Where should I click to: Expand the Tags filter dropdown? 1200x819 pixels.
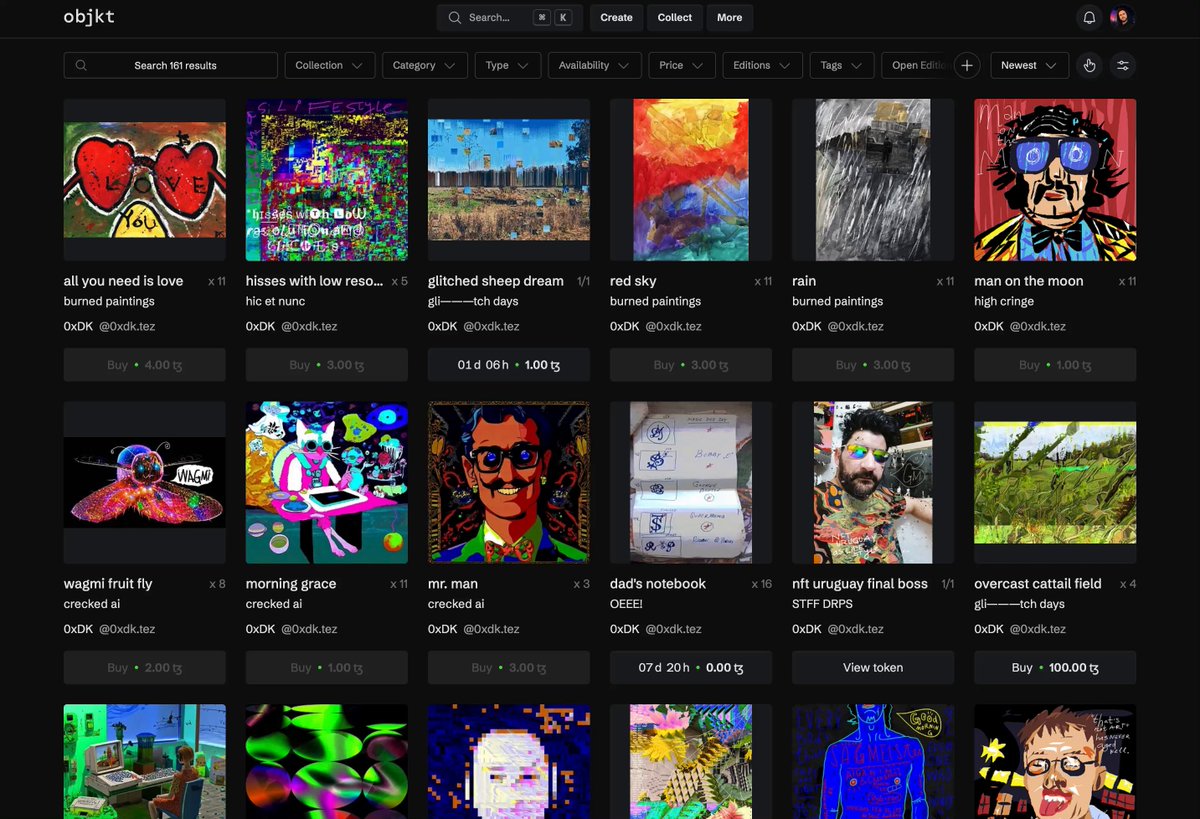842,65
